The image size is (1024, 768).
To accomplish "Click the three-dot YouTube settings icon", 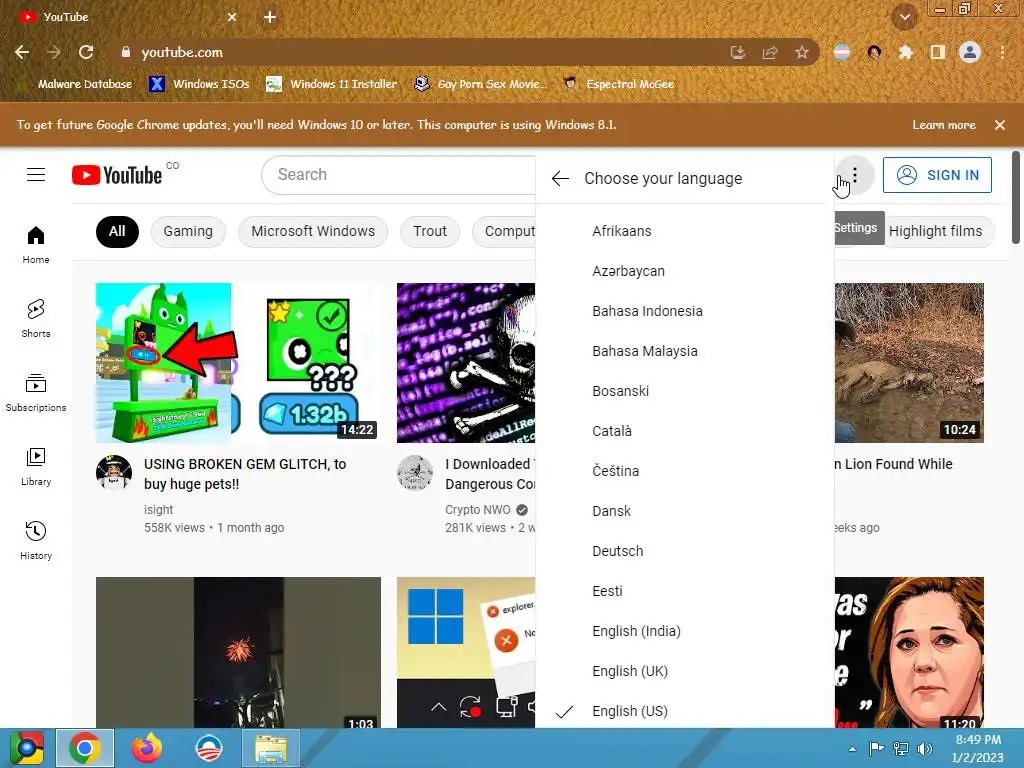I will tap(854, 175).
